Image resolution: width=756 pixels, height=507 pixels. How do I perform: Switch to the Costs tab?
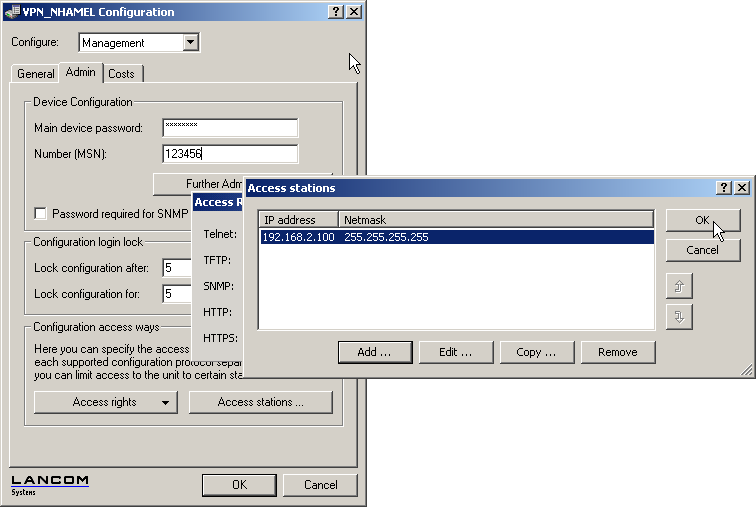(122, 74)
